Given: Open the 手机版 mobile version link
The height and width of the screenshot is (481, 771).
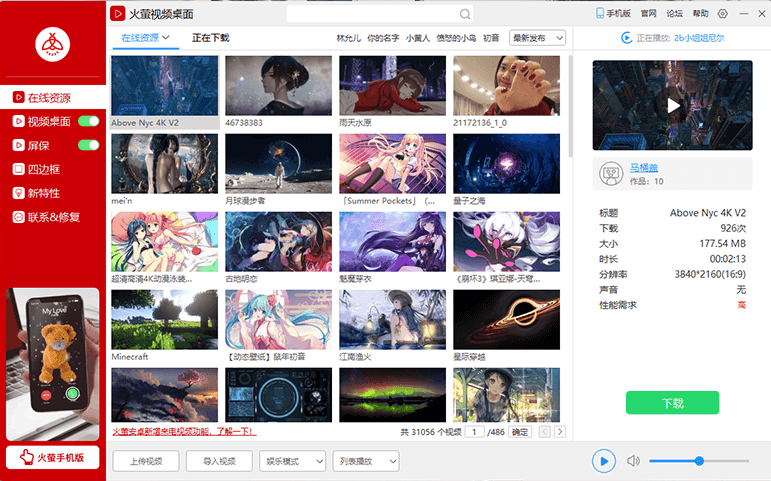Looking at the screenshot, I should click(613, 14).
